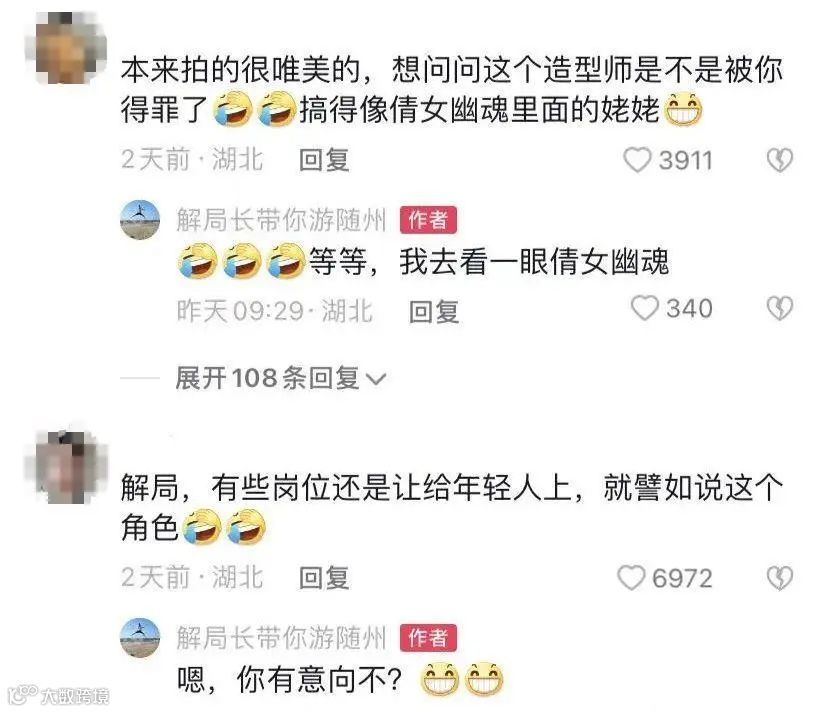Click chevron next to 108条回复

pos(376,379)
